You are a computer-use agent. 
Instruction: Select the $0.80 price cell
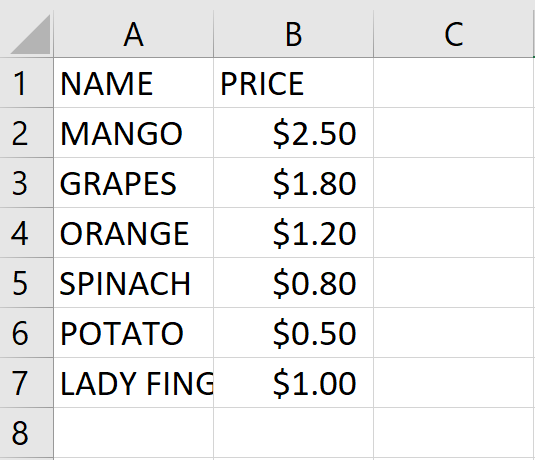click(x=293, y=283)
